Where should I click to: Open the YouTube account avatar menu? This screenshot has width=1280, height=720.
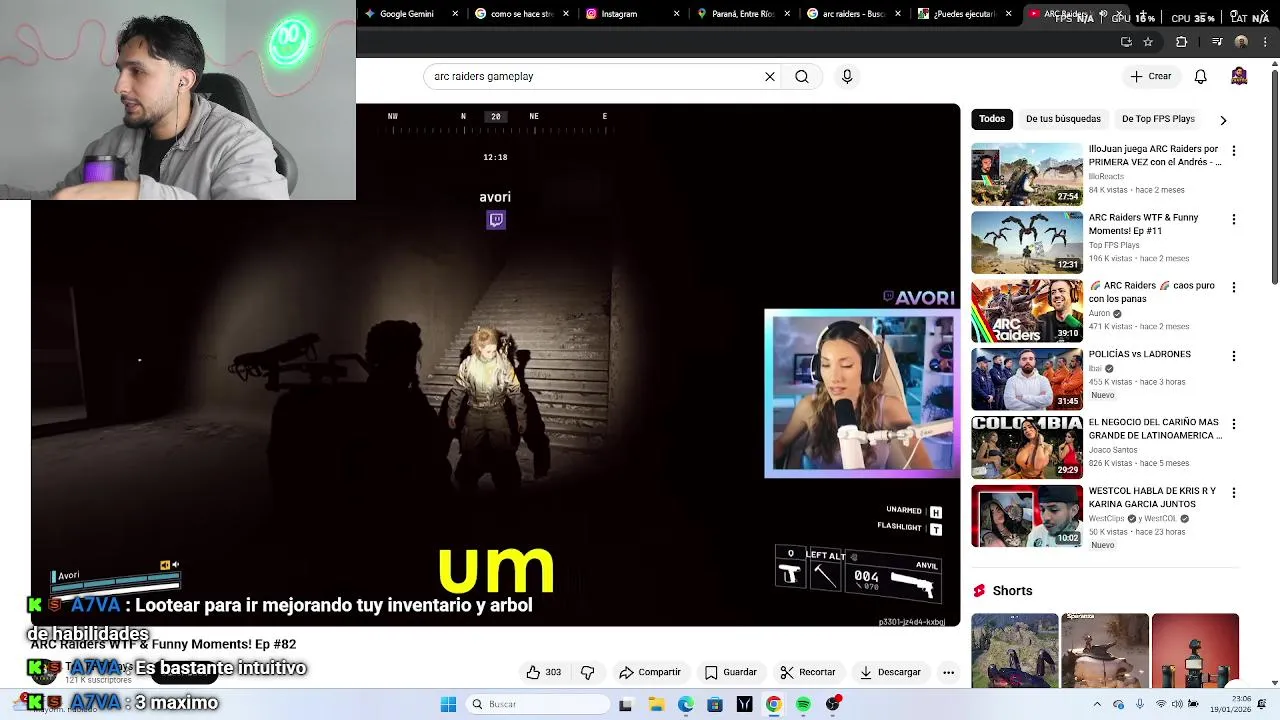point(1239,76)
